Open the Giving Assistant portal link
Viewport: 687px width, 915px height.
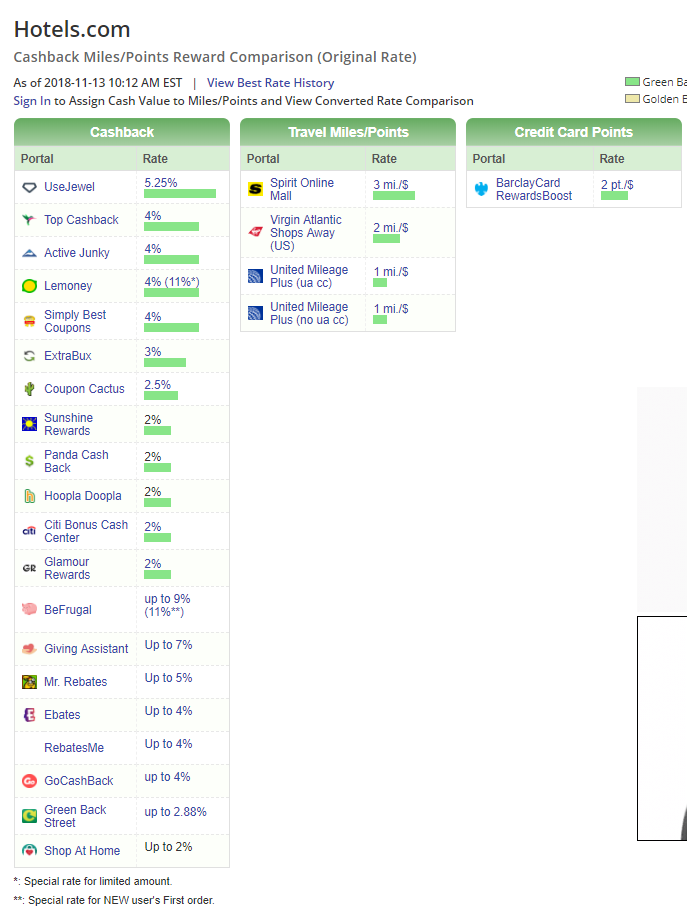[x=86, y=649]
